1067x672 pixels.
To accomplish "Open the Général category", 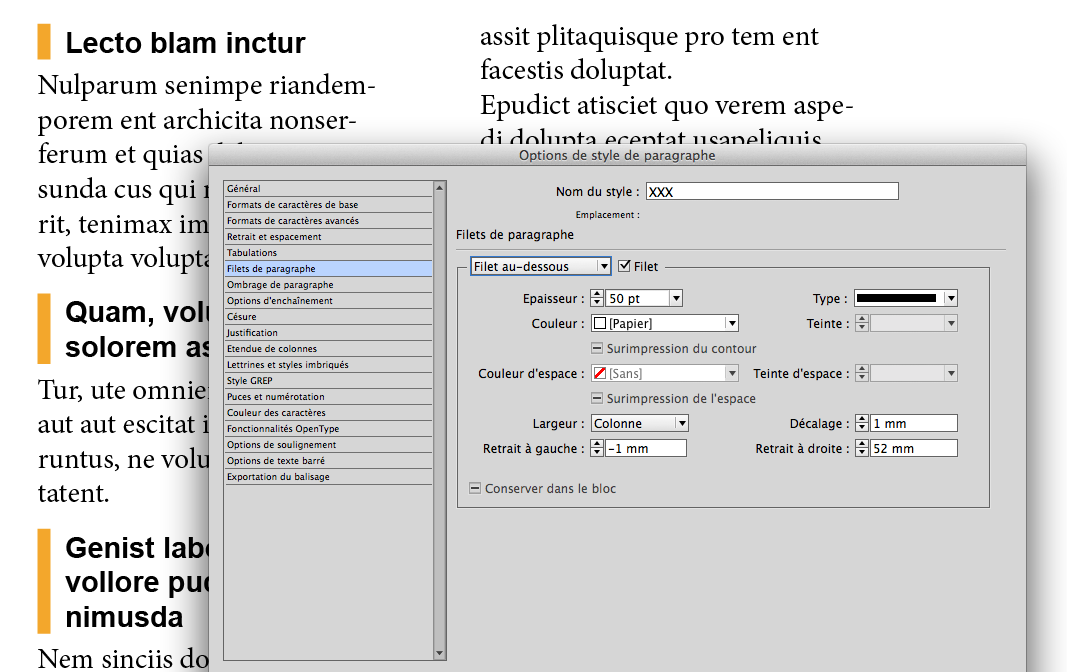I will [x=328, y=188].
